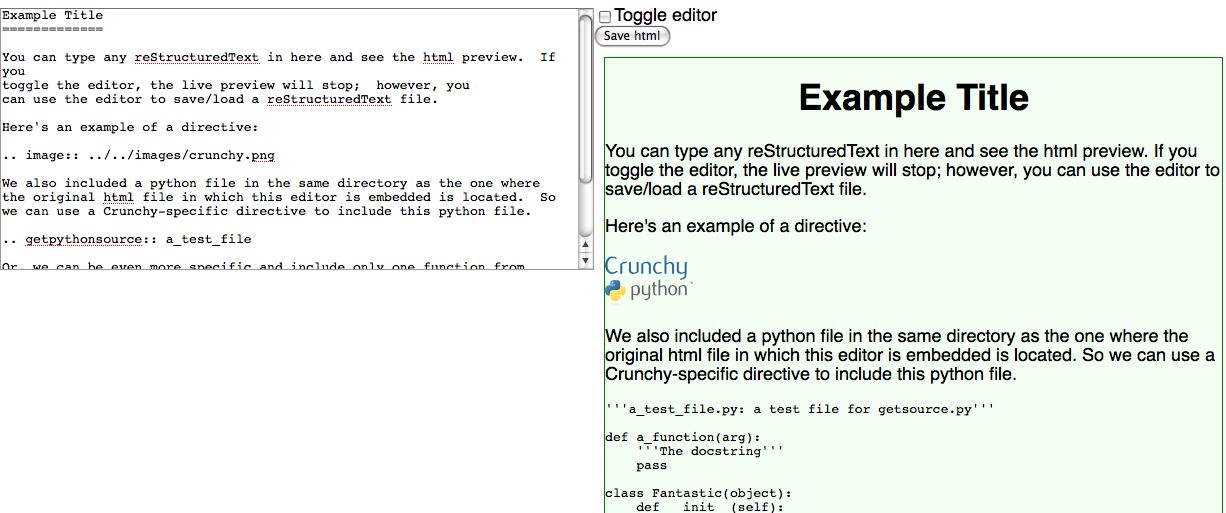This screenshot has height=513, width=1226.
Task: Click 'Here's an example of a directive:' in the preview
Action: [x=736, y=227]
